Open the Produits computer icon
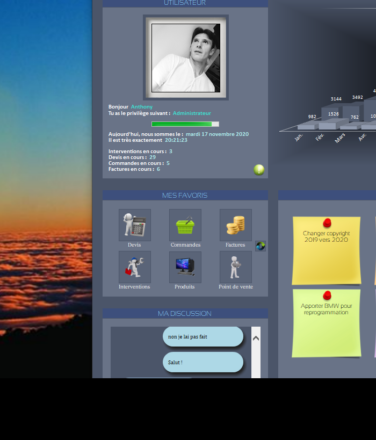Viewport: 376px width, 440px height. point(185,267)
